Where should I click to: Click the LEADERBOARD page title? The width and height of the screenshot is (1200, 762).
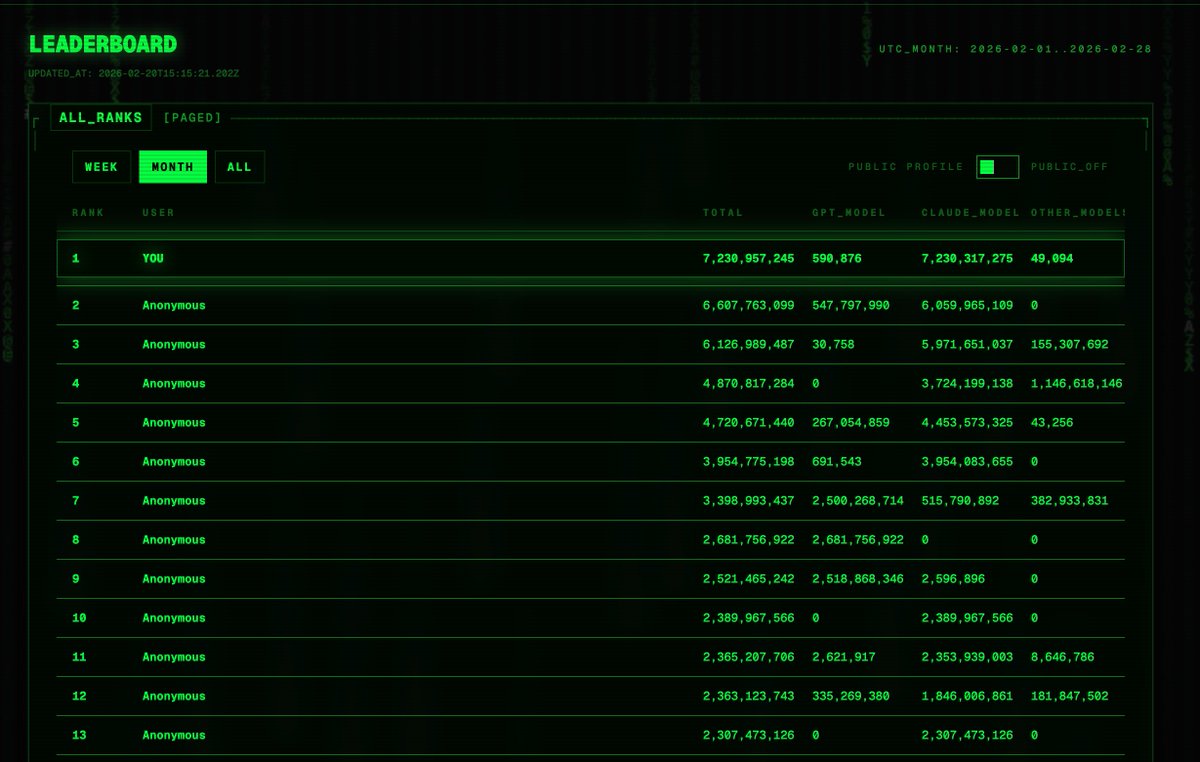click(x=103, y=44)
